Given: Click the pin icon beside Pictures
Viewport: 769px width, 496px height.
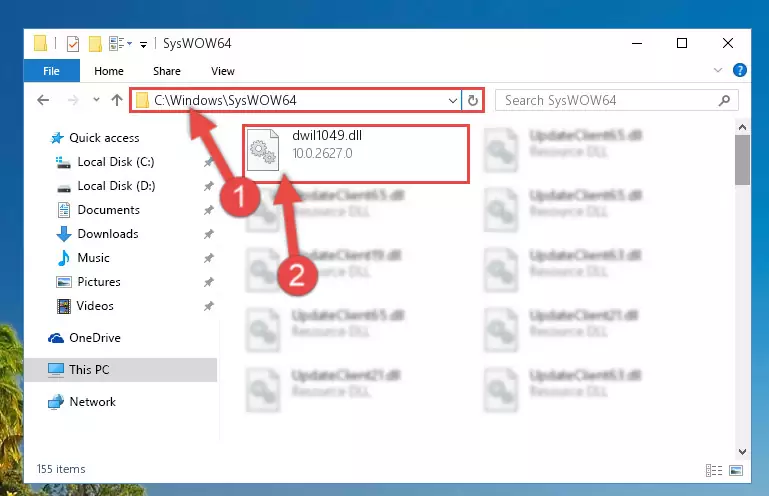Looking at the screenshot, I should (209, 282).
